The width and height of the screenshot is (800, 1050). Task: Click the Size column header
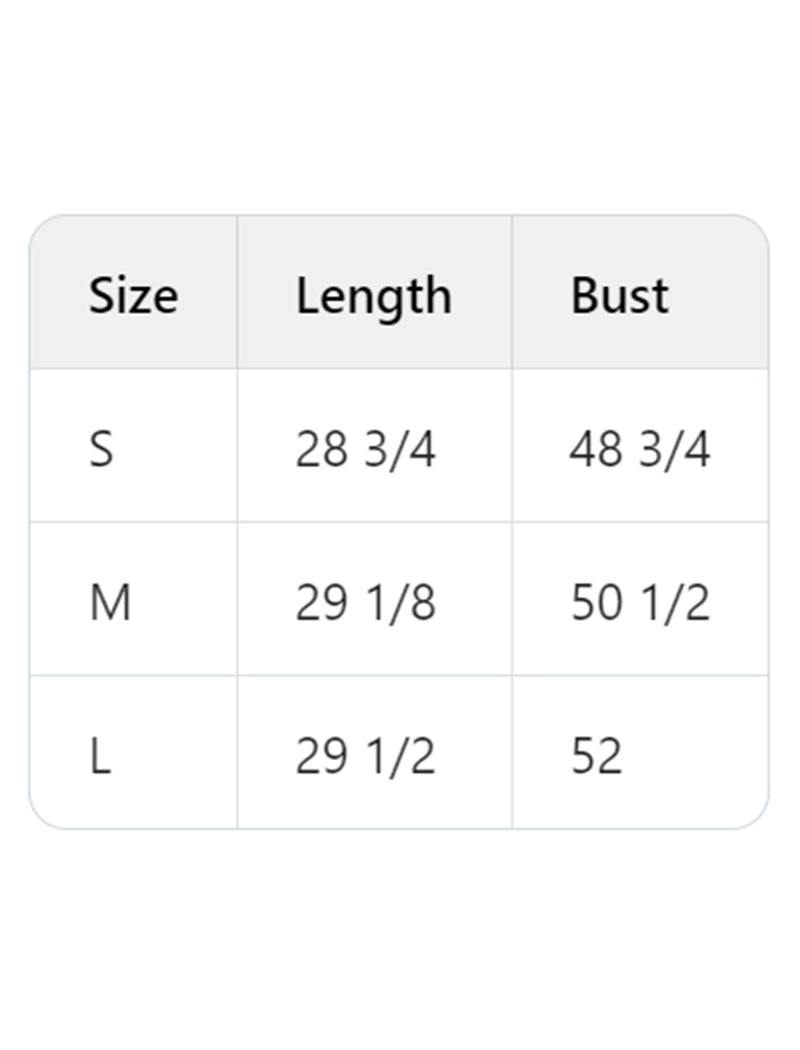133,296
